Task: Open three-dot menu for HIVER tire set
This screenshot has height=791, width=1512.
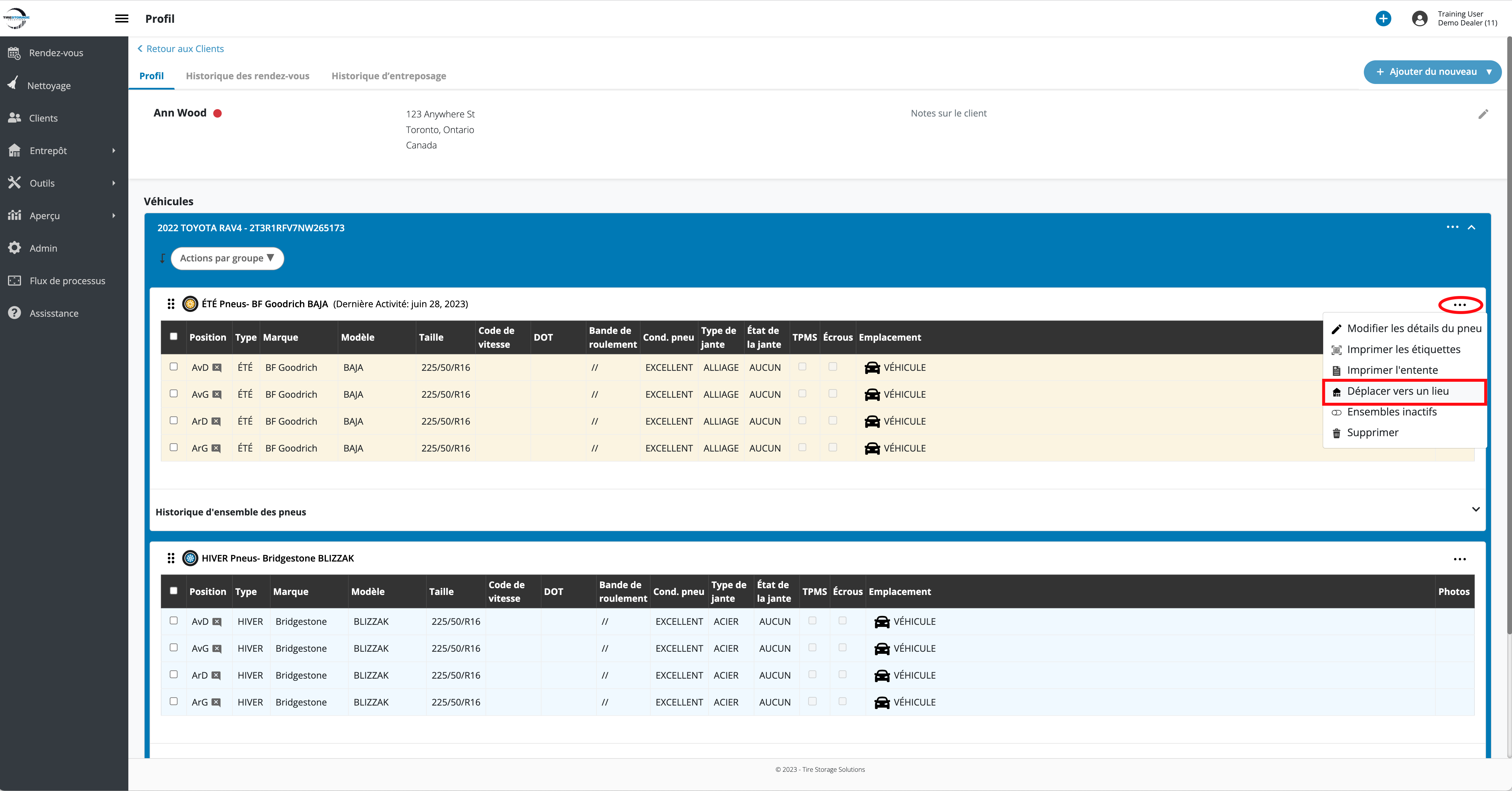Action: [x=1459, y=559]
